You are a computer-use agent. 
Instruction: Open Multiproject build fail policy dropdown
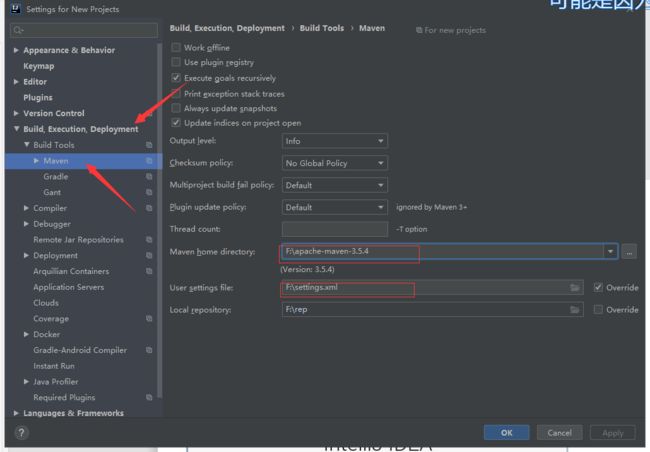(x=335, y=185)
